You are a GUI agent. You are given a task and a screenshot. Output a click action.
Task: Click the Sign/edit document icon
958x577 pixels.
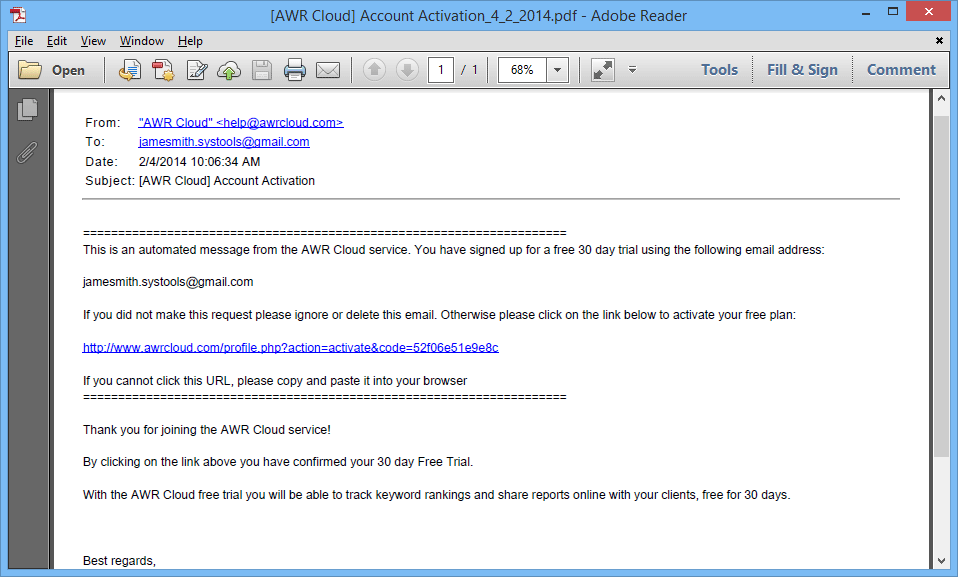click(197, 70)
